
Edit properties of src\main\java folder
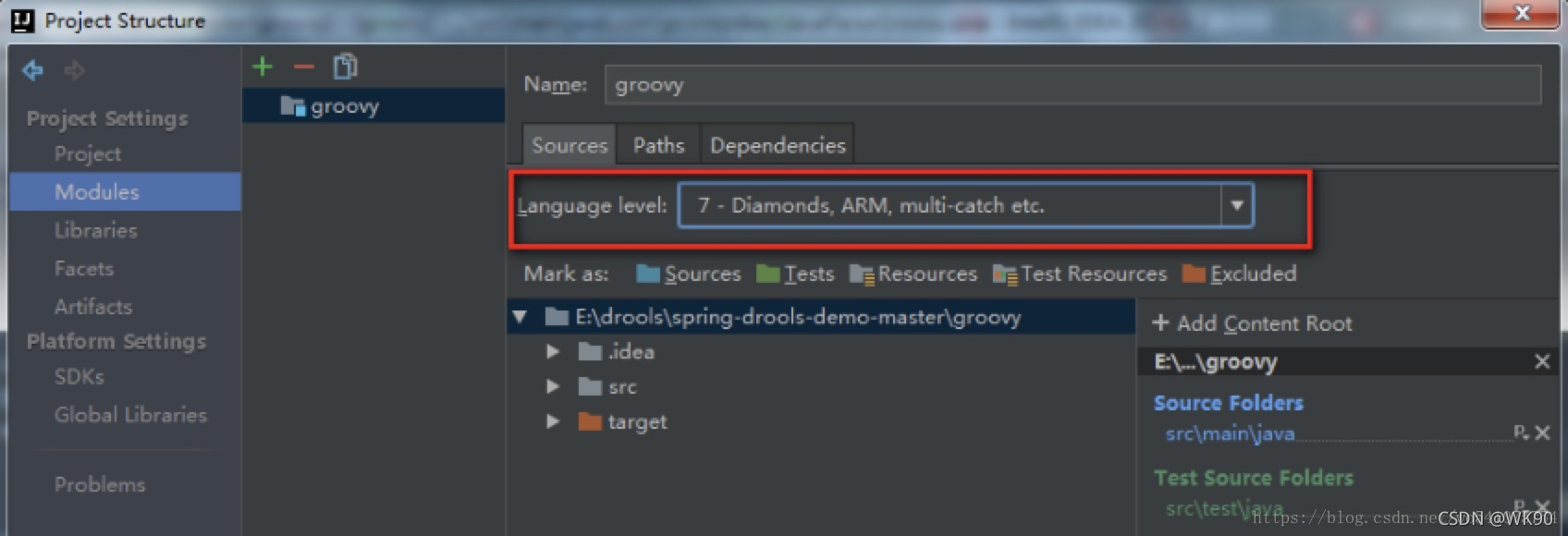1521,432
